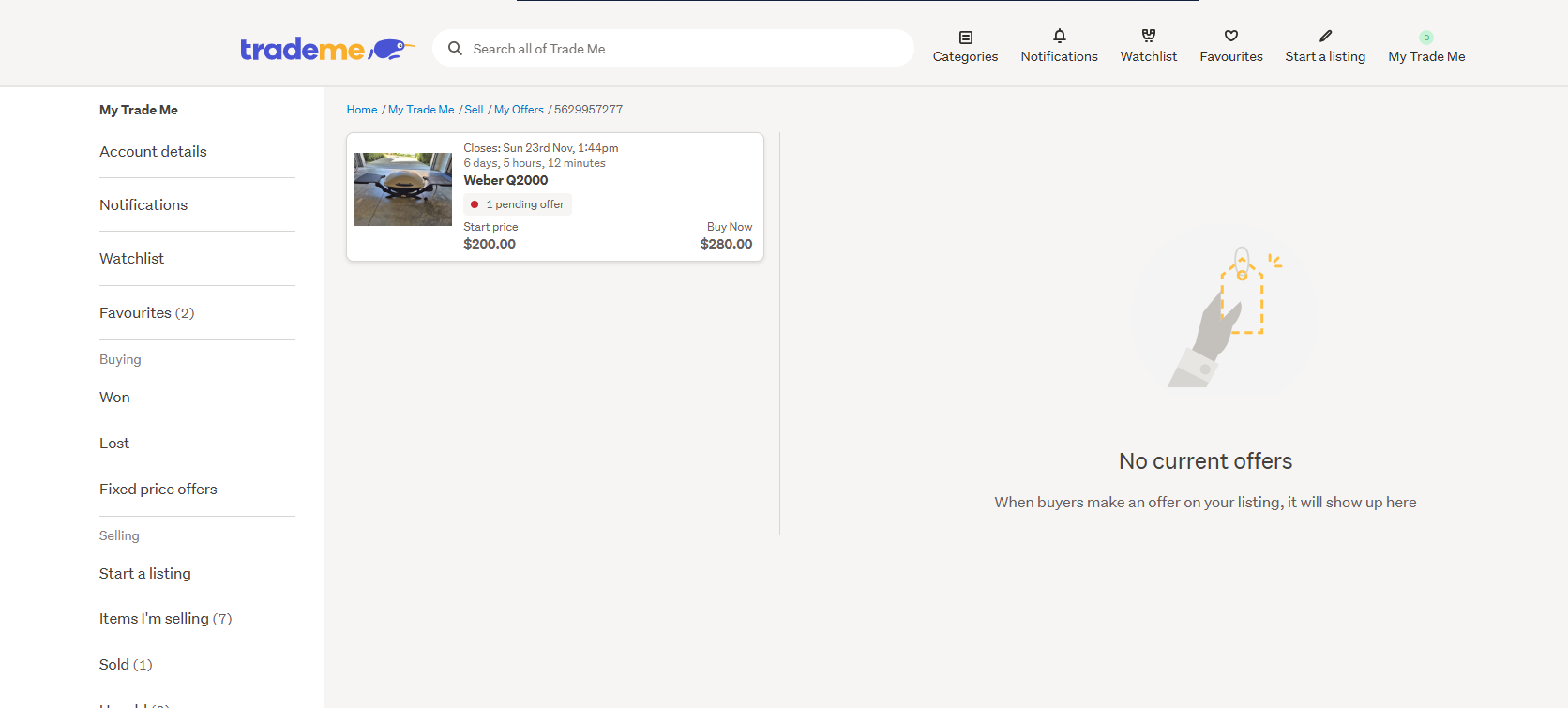This screenshot has width=1568, height=708.
Task: Click the Trade Me kiwi logo
Action: (326, 49)
